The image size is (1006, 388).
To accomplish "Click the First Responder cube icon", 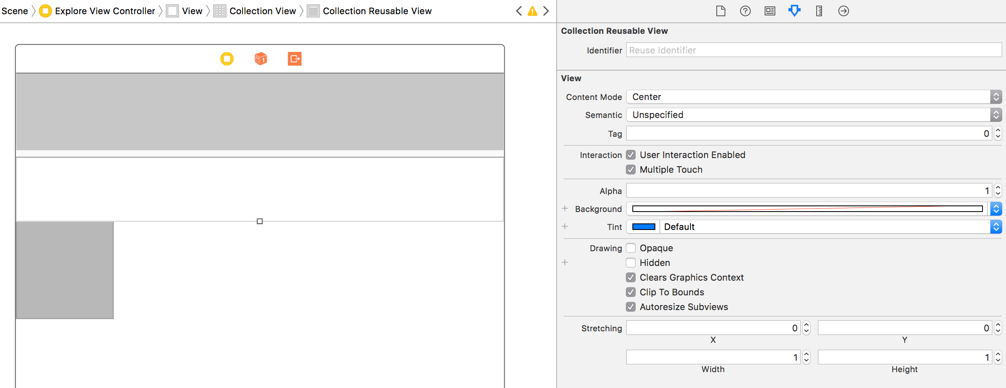I will coord(260,59).
